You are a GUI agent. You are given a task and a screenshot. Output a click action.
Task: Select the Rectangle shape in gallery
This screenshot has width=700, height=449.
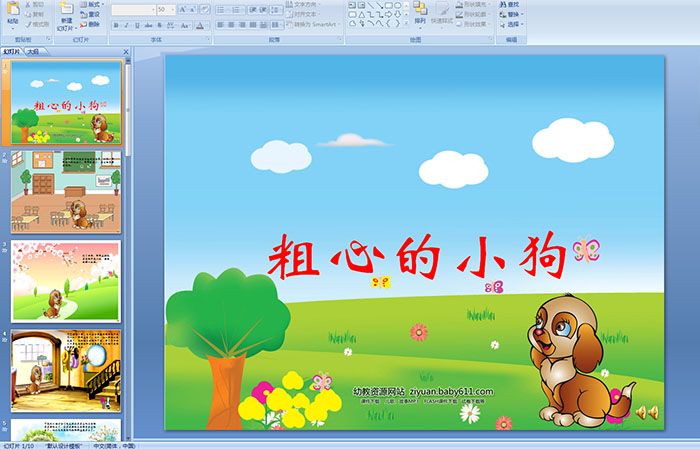389,5
